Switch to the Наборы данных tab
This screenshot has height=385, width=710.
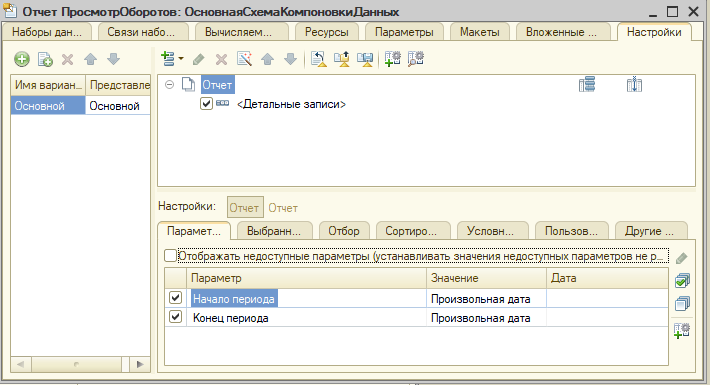point(47,32)
